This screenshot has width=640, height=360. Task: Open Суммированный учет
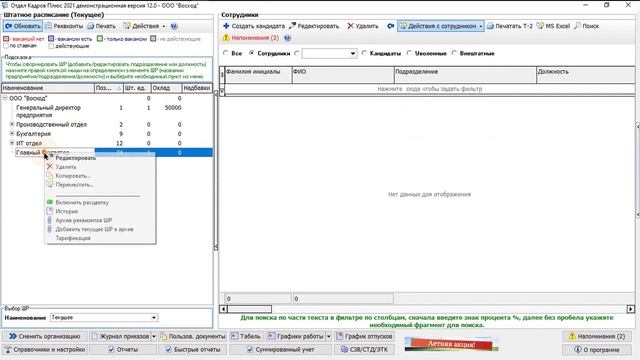click(x=280, y=350)
